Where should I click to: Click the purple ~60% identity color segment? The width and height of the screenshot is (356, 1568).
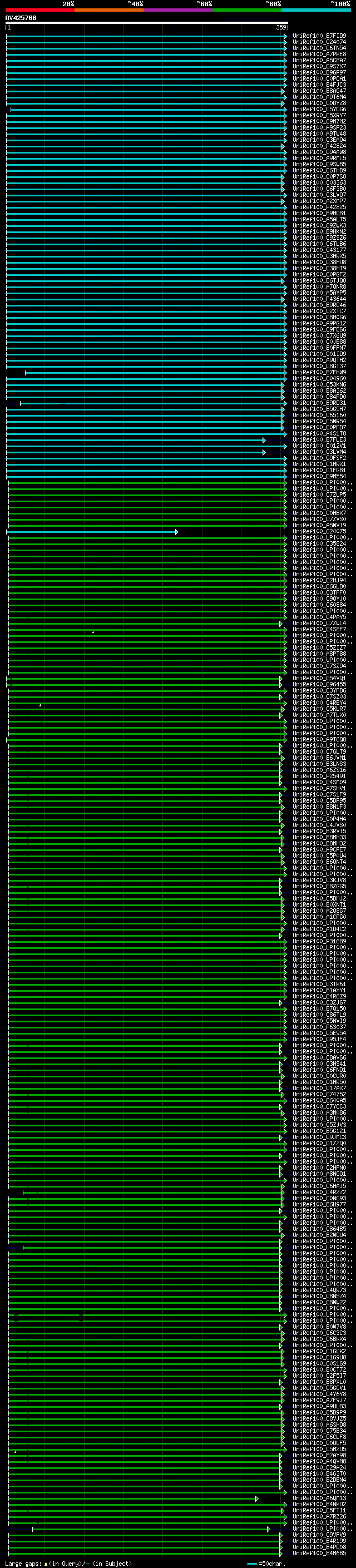tap(179, 10)
